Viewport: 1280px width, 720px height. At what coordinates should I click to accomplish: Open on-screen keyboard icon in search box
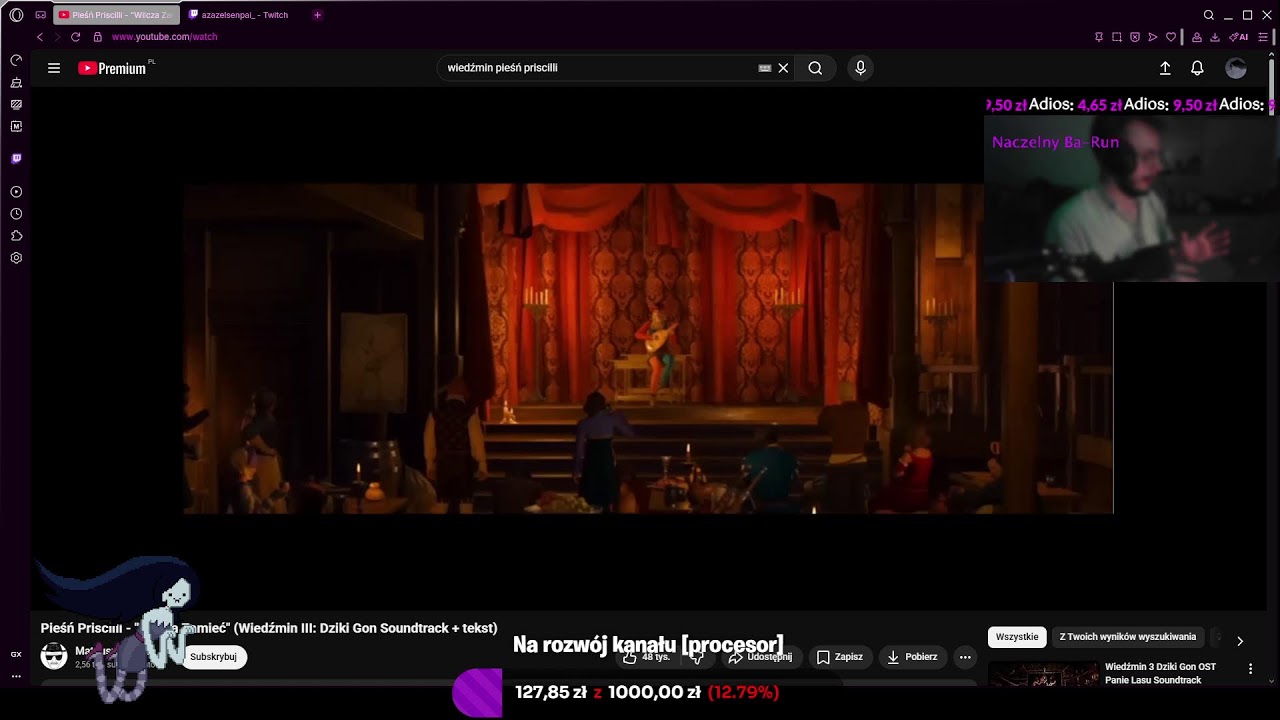[x=765, y=68]
